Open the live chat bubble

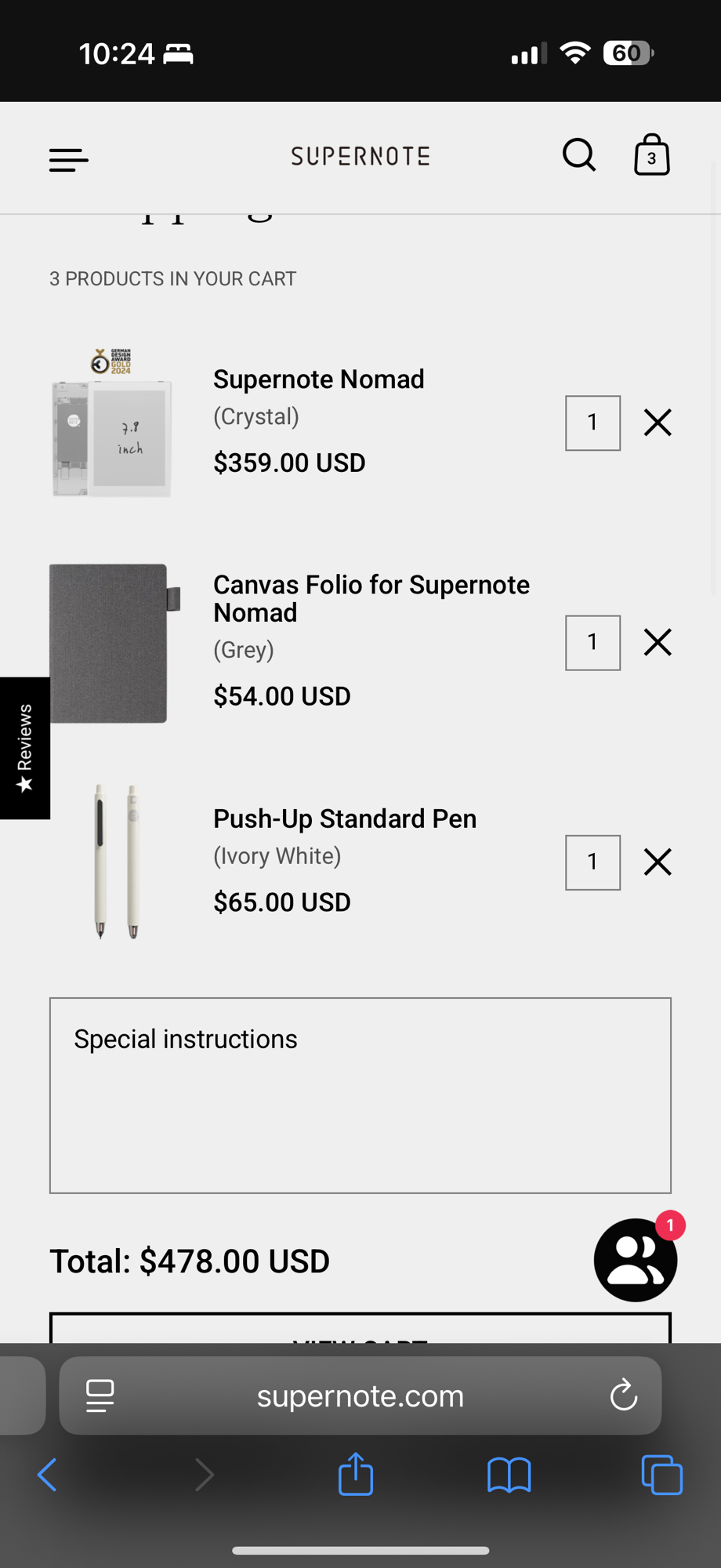[x=635, y=1260]
